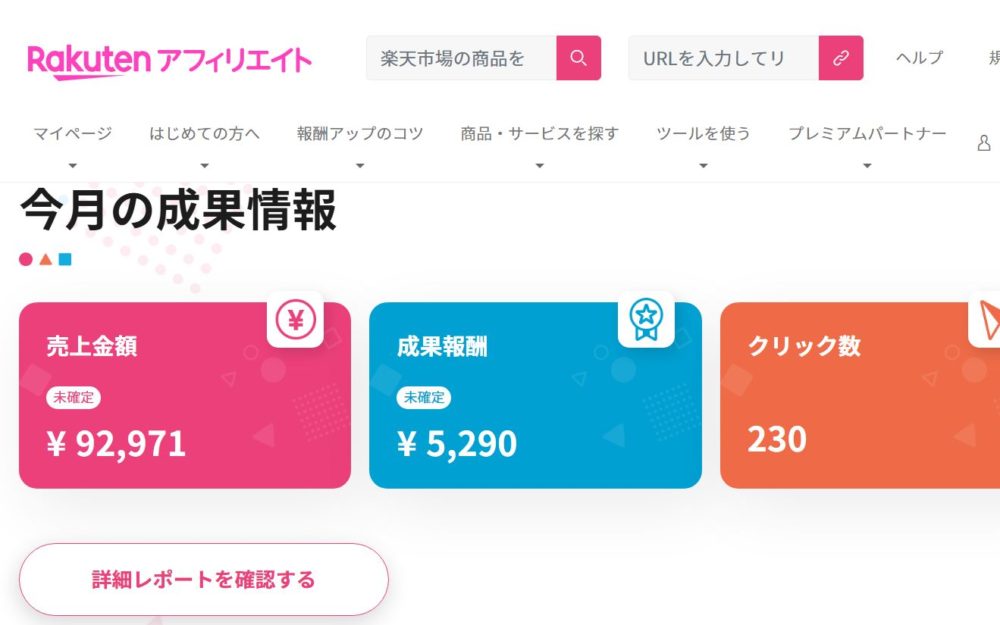Expand the 報酬アップのコツ dropdown arrow
Screen dimensions: 1000x625
(x=360, y=166)
